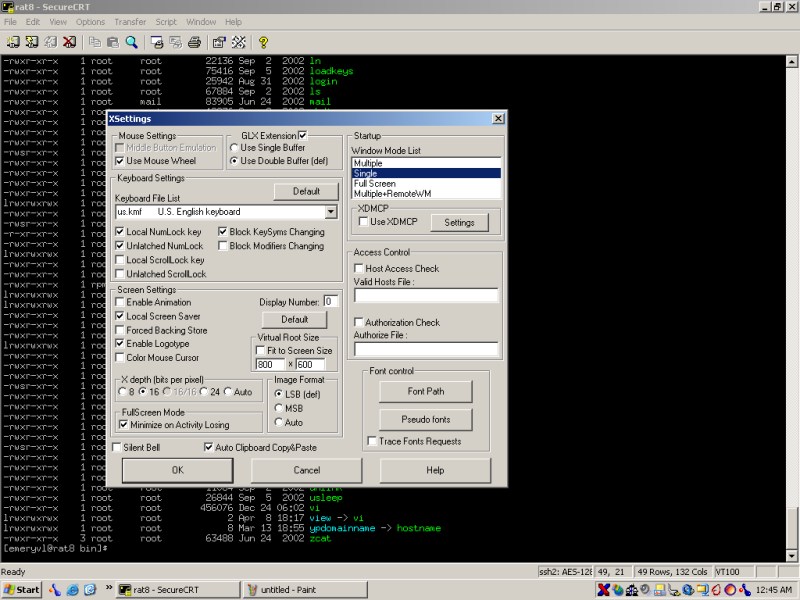Expand the Keyboard File List dropdown
Viewport: 800px width, 600px height.
(x=330, y=212)
